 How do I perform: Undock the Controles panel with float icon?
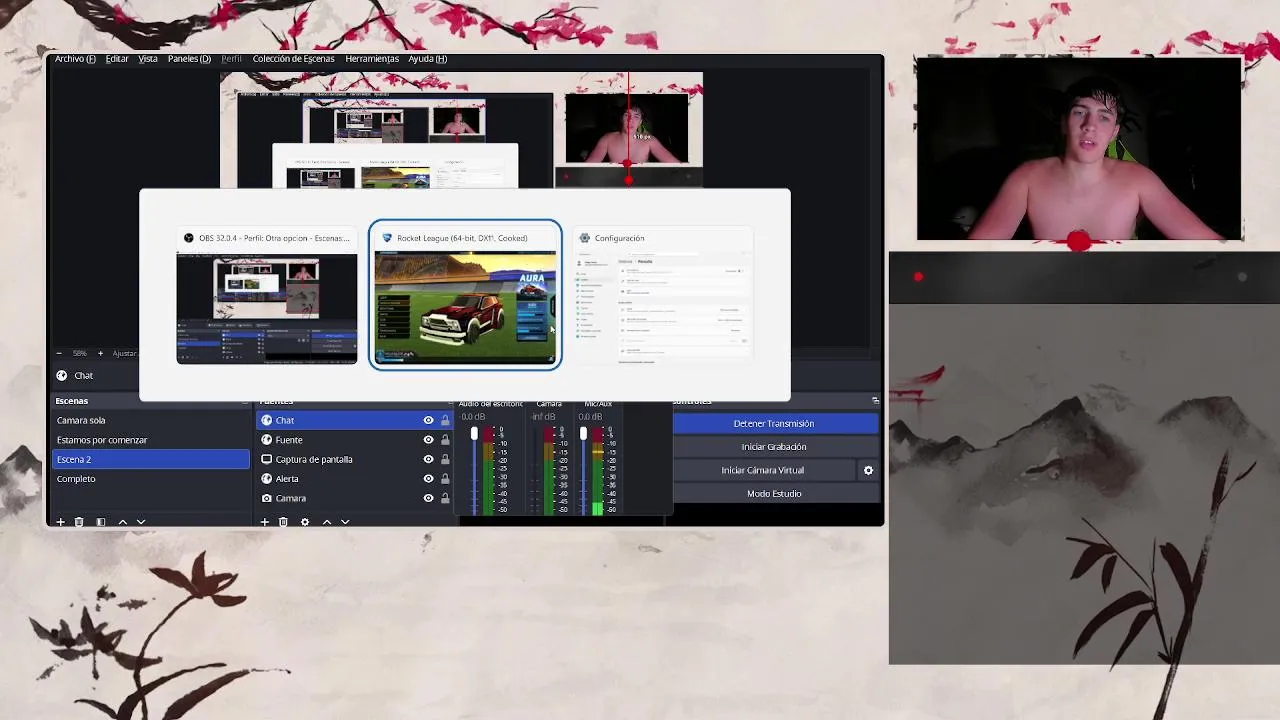pyautogui.click(x=875, y=401)
